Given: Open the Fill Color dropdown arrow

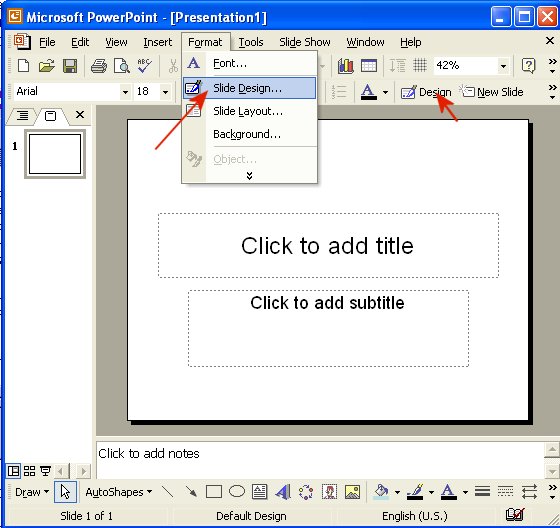Looking at the screenshot, I should (x=397, y=492).
